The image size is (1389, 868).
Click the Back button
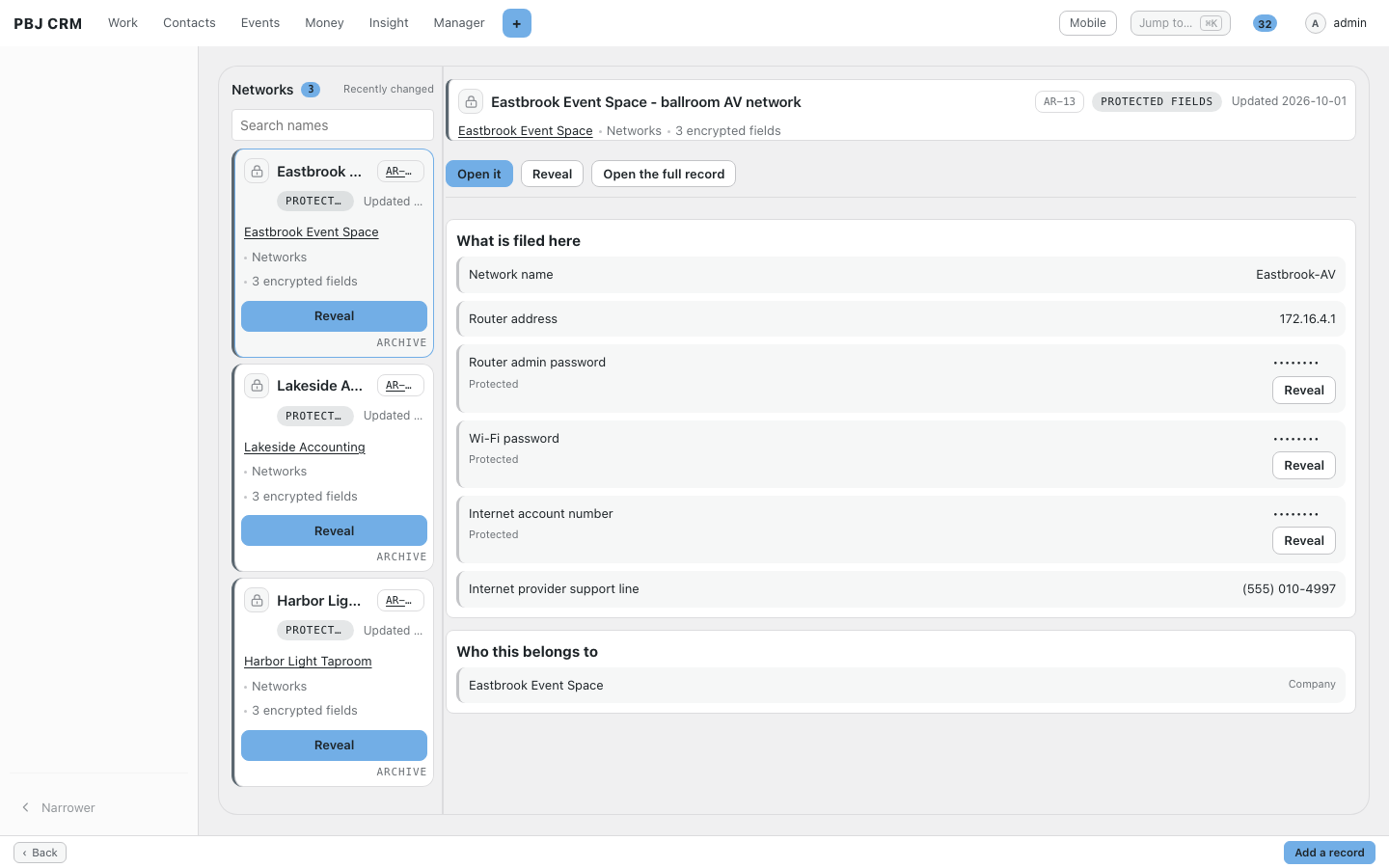coord(41,853)
